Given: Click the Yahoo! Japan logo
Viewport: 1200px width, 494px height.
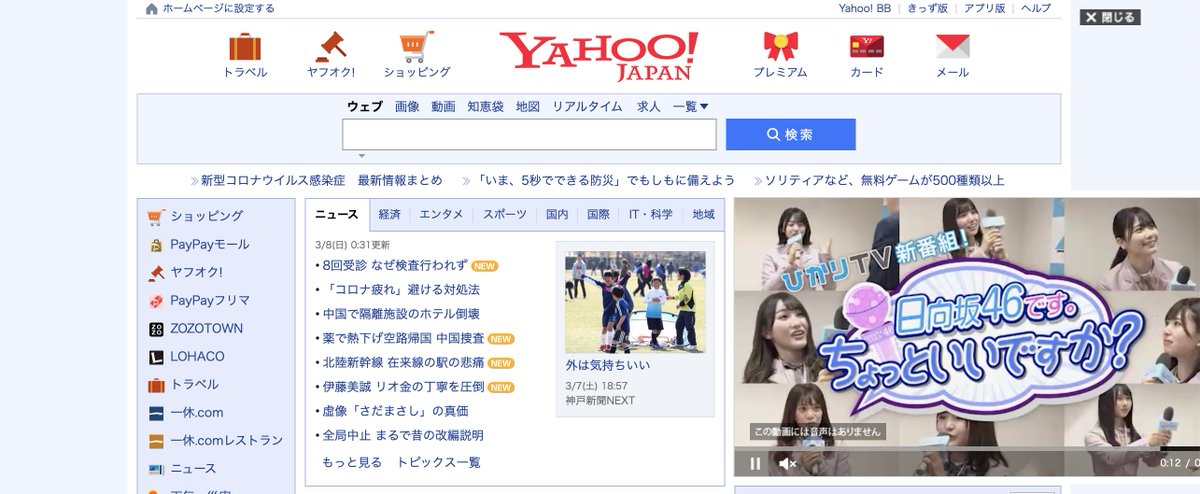Looking at the screenshot, I should [x=598, y=55].
